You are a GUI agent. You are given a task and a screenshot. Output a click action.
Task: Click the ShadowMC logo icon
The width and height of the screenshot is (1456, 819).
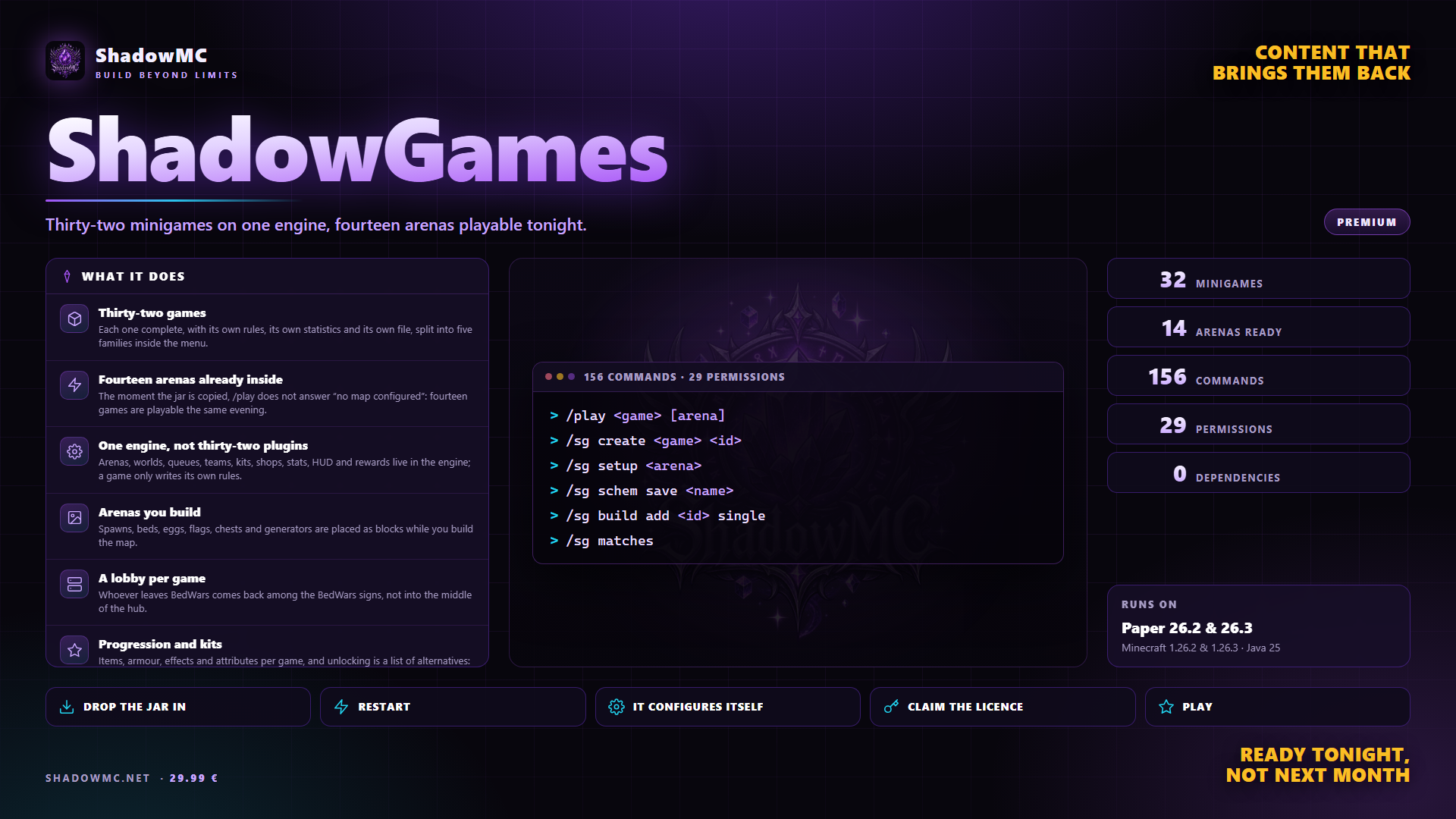point(65,61)
